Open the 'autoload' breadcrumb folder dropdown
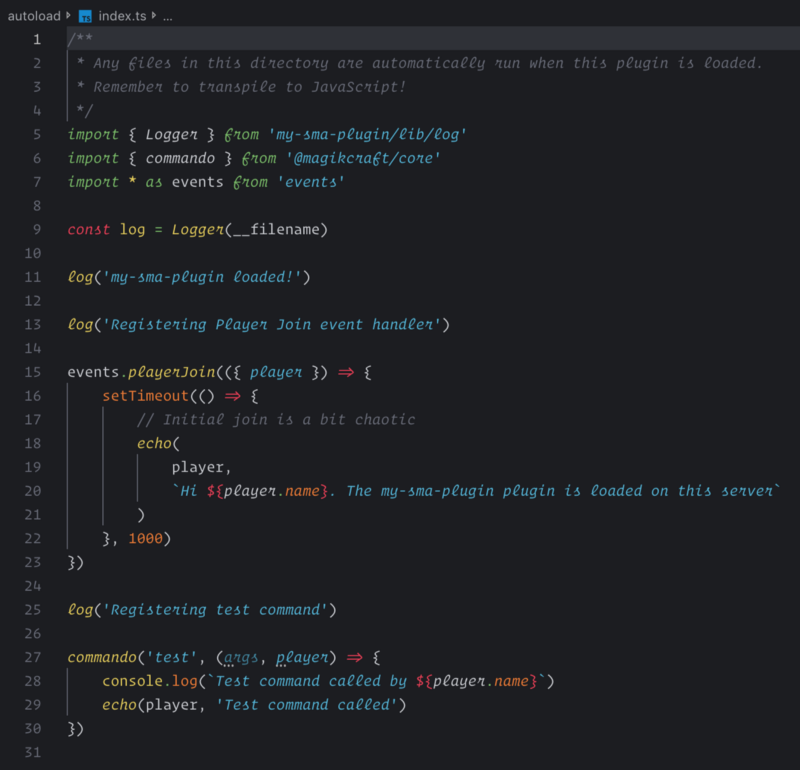 [32, 15]
